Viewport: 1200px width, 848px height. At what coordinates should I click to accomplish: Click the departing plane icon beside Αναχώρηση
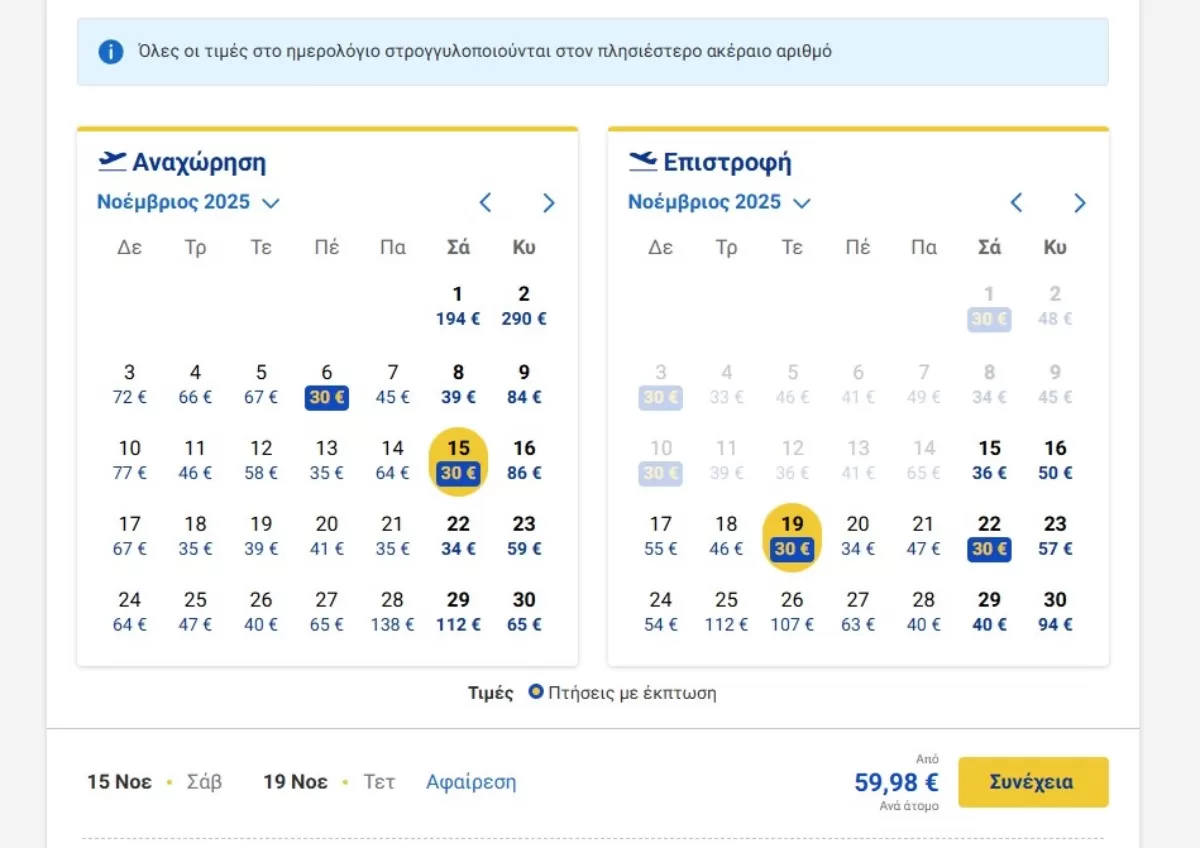[x=112, y=161]
